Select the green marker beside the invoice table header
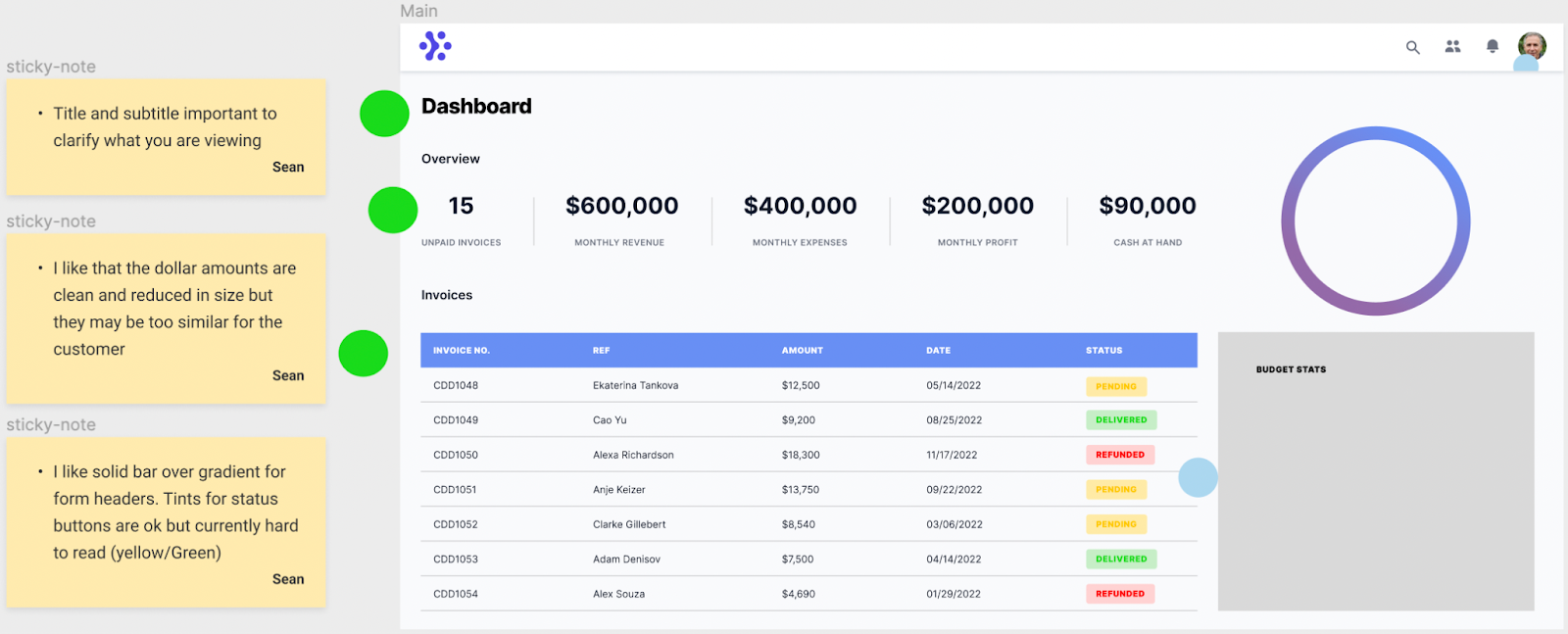This screenshot has width=1568, height=634. point(364,354)
